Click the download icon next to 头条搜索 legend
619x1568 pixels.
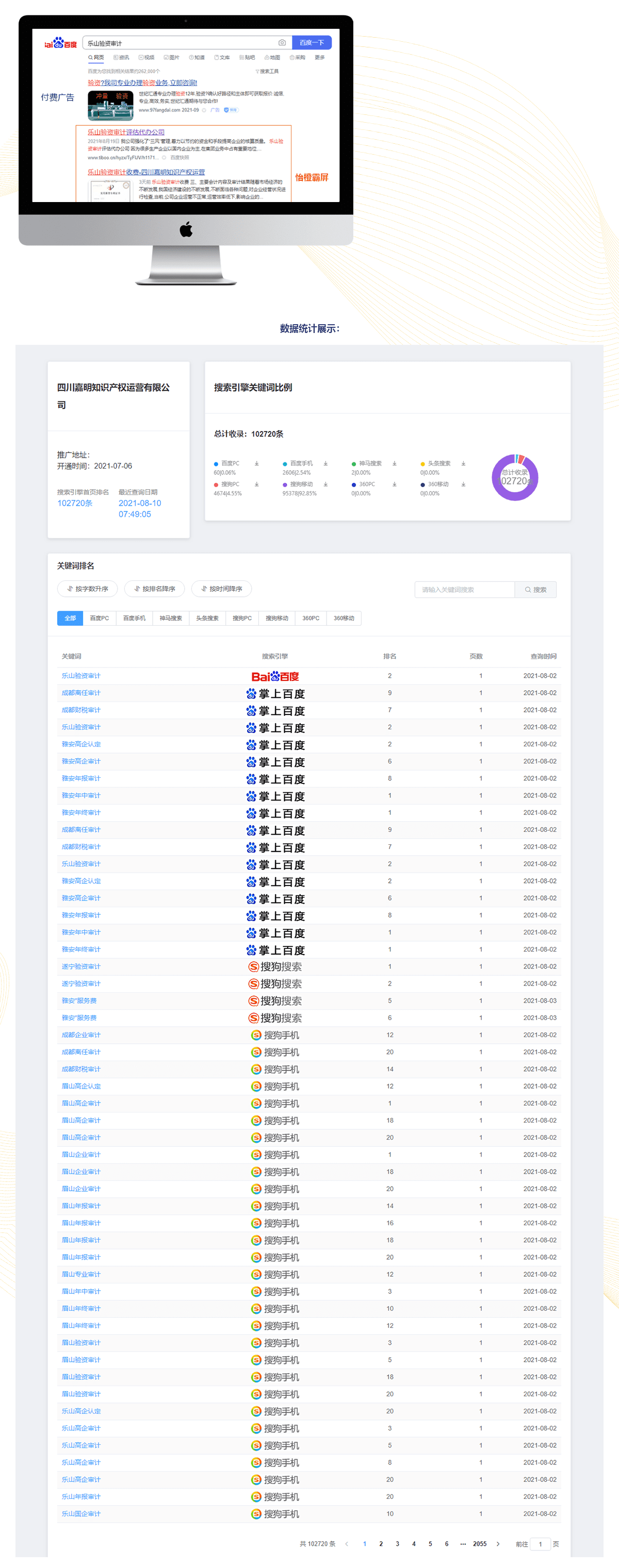463,464
